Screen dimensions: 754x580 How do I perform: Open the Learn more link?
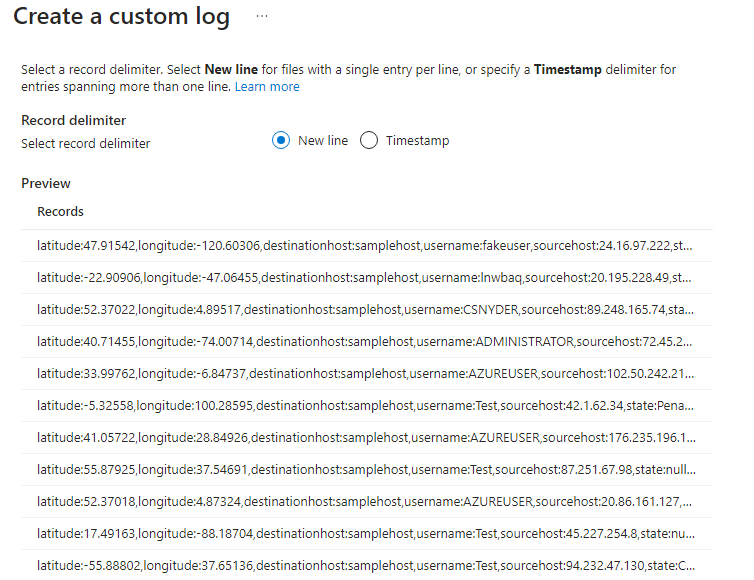click(x=267, y=87)
